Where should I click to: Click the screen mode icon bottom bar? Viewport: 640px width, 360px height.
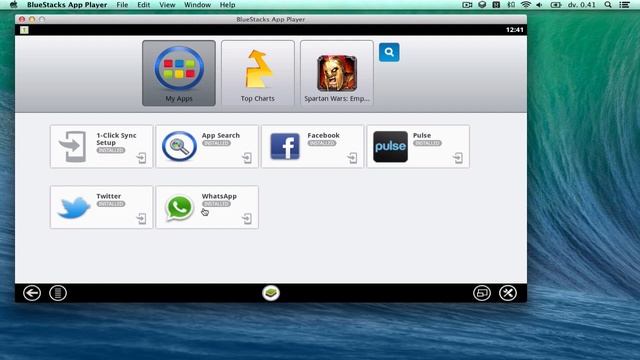[x=482, y=293]
